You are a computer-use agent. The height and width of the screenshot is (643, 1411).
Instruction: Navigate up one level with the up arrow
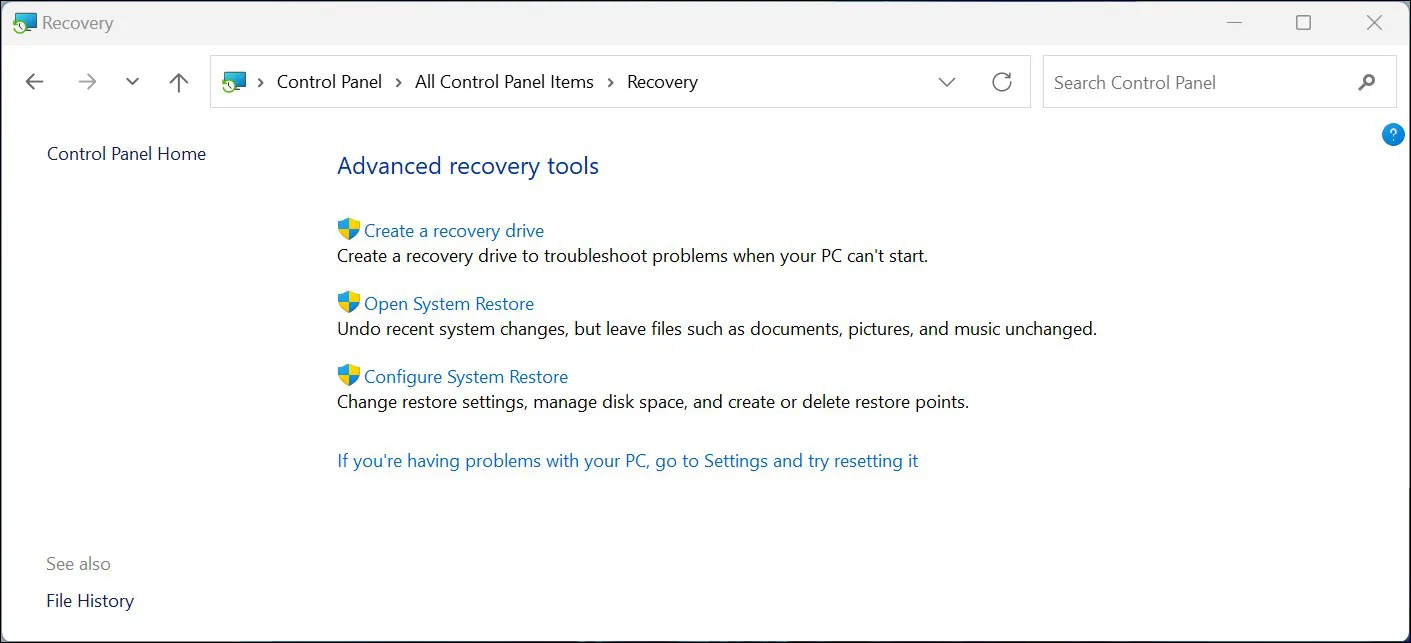(178, 81)
